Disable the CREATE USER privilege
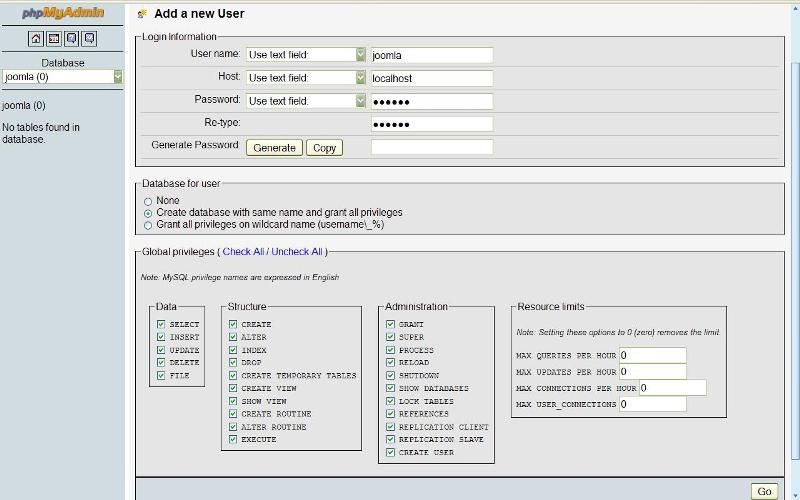The width and height of the screenshot is (800, 500). point(391,452)
